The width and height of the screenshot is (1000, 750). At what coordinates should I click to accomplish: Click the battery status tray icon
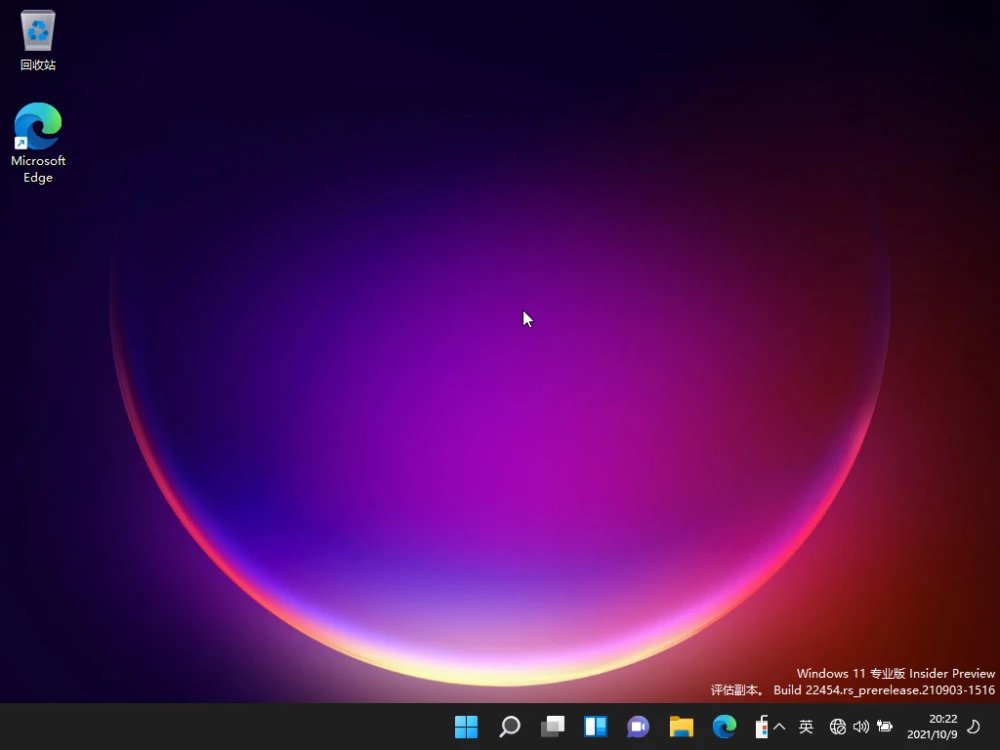pos(885,727)
